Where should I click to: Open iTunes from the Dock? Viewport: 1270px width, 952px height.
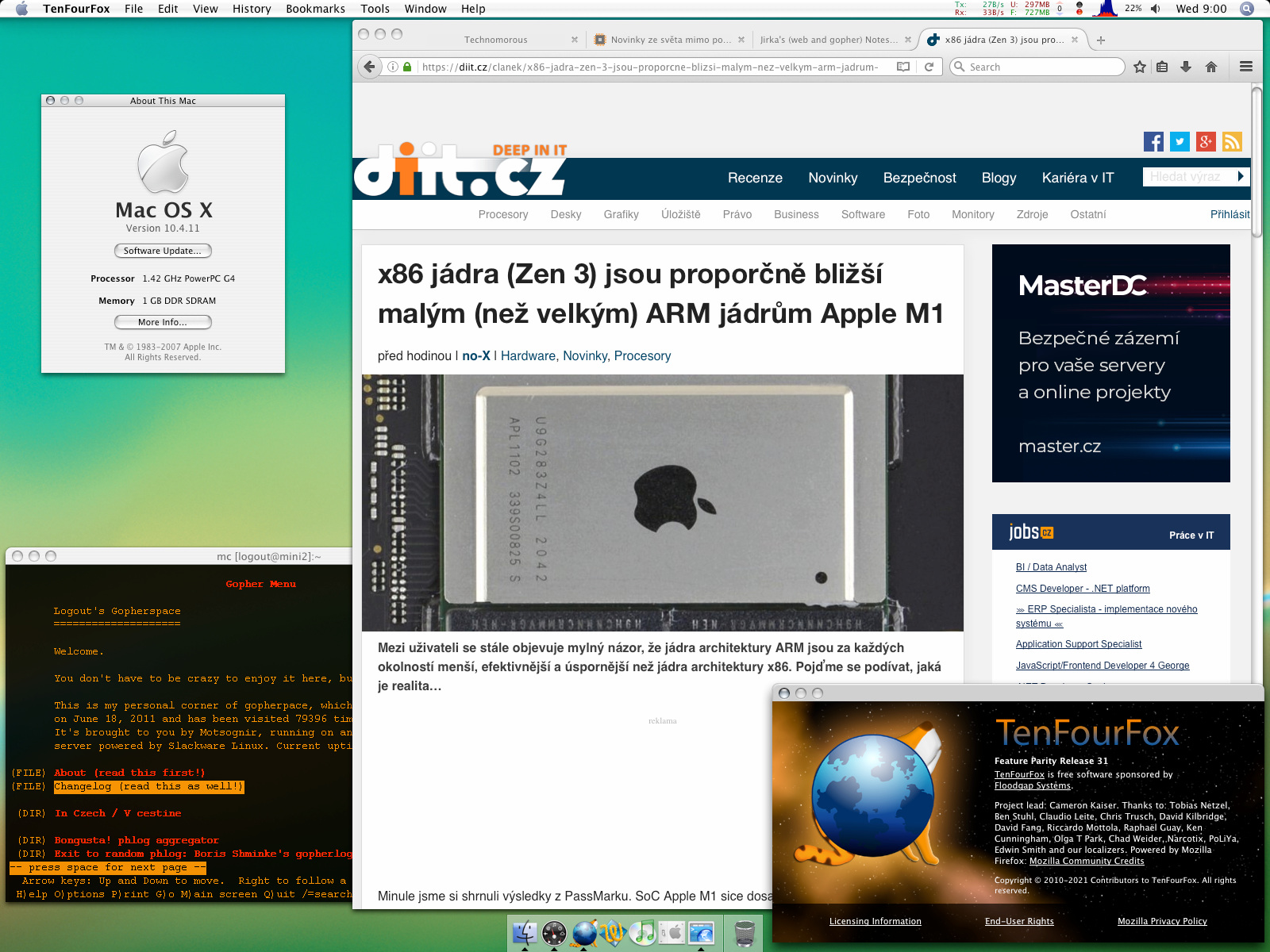(644, 933)
